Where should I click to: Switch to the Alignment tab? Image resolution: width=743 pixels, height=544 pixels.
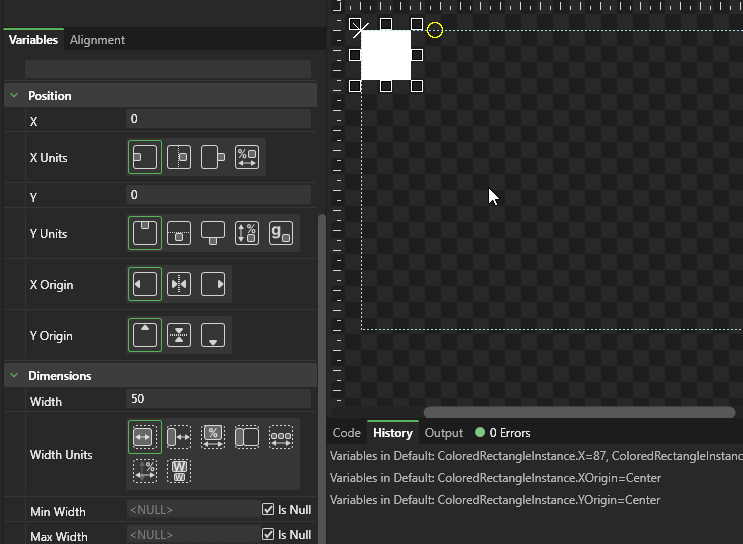point(97,40)
